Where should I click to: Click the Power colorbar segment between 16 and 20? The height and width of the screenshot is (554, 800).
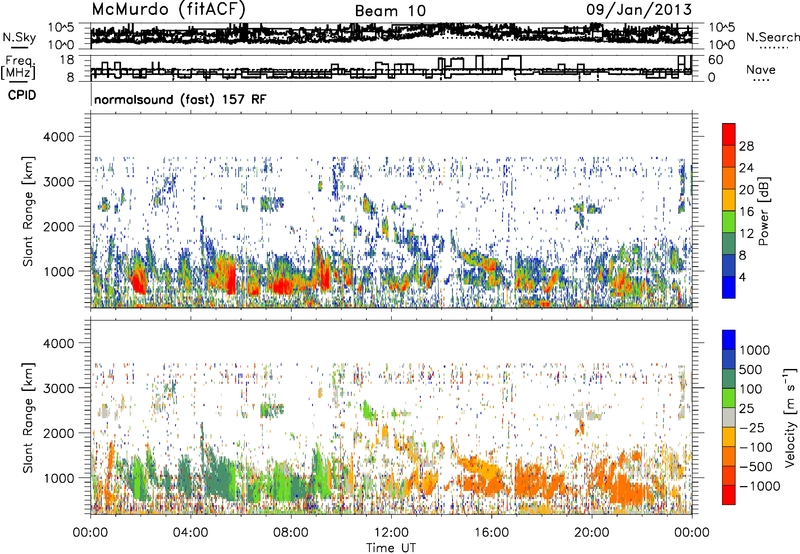pyautogui.click(x=729, y=200)
